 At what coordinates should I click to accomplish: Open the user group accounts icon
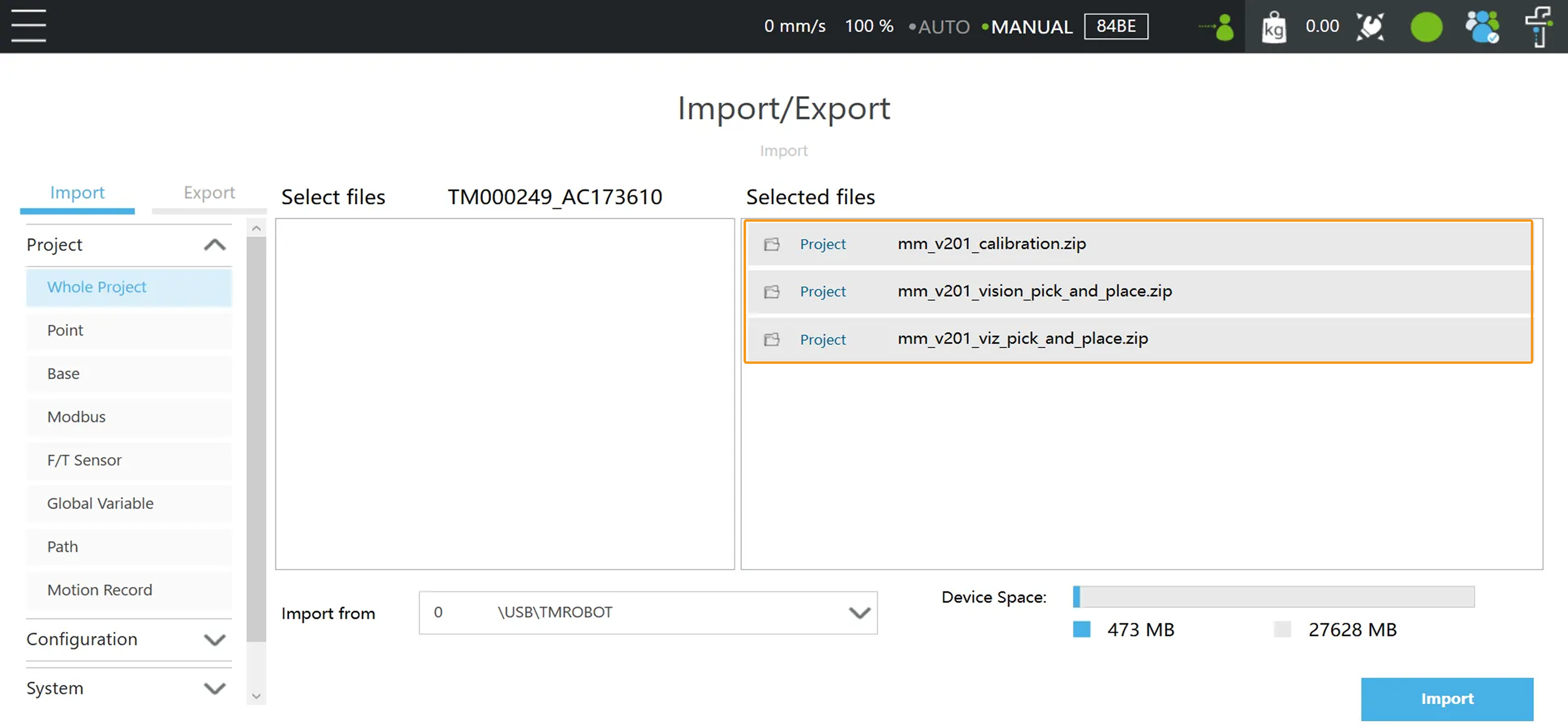(x=1481, y=27)
